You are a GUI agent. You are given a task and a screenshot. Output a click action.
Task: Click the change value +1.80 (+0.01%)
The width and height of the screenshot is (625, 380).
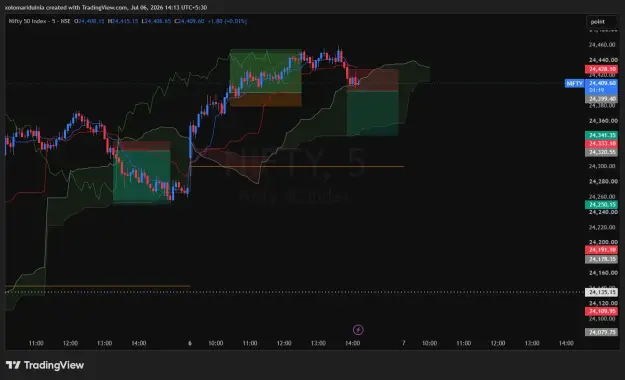(x=227, y=21)
